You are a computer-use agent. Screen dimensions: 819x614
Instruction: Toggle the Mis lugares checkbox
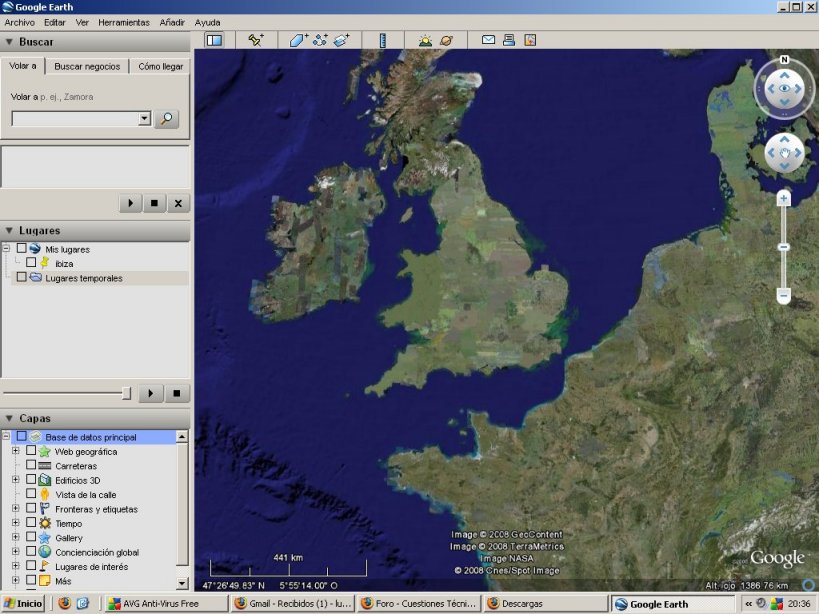(x=21, y=248)
